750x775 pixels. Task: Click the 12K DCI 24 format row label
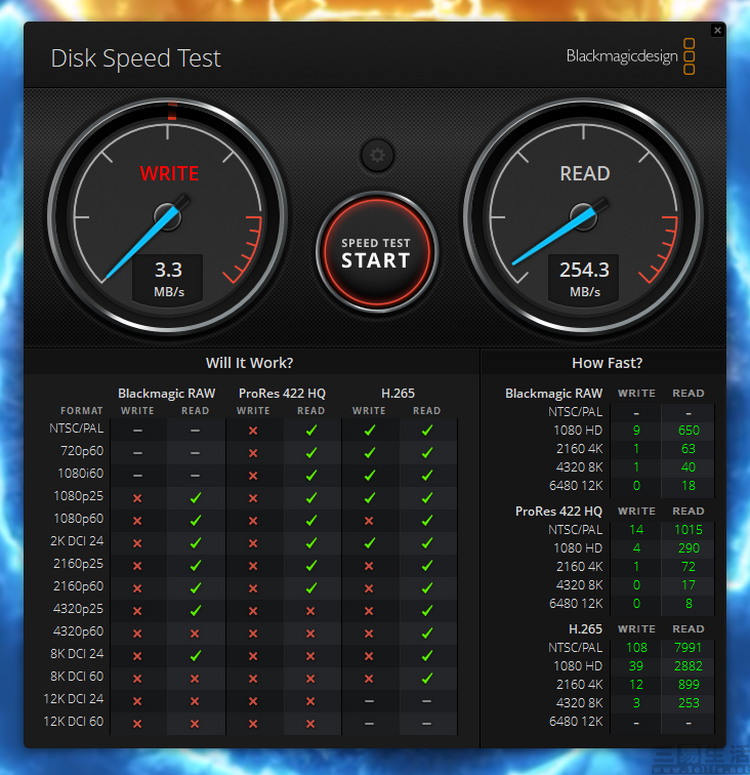pos(74,699)
